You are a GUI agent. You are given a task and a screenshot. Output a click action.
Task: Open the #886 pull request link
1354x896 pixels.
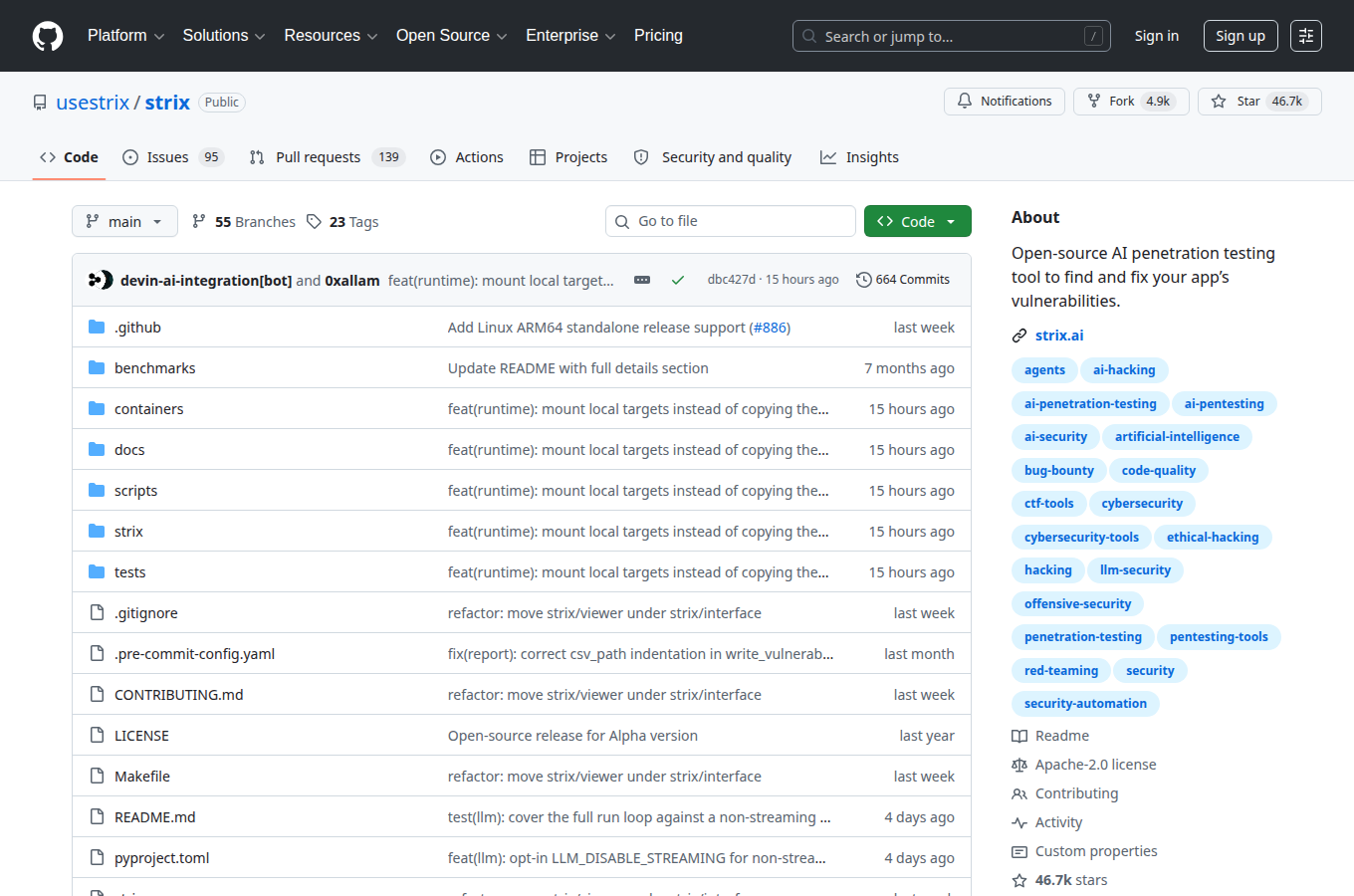[x=770, y=328]
